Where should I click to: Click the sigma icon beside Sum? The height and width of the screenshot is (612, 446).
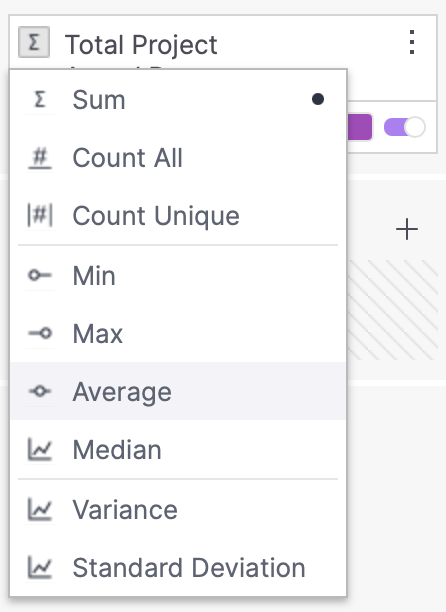(40, 99)
